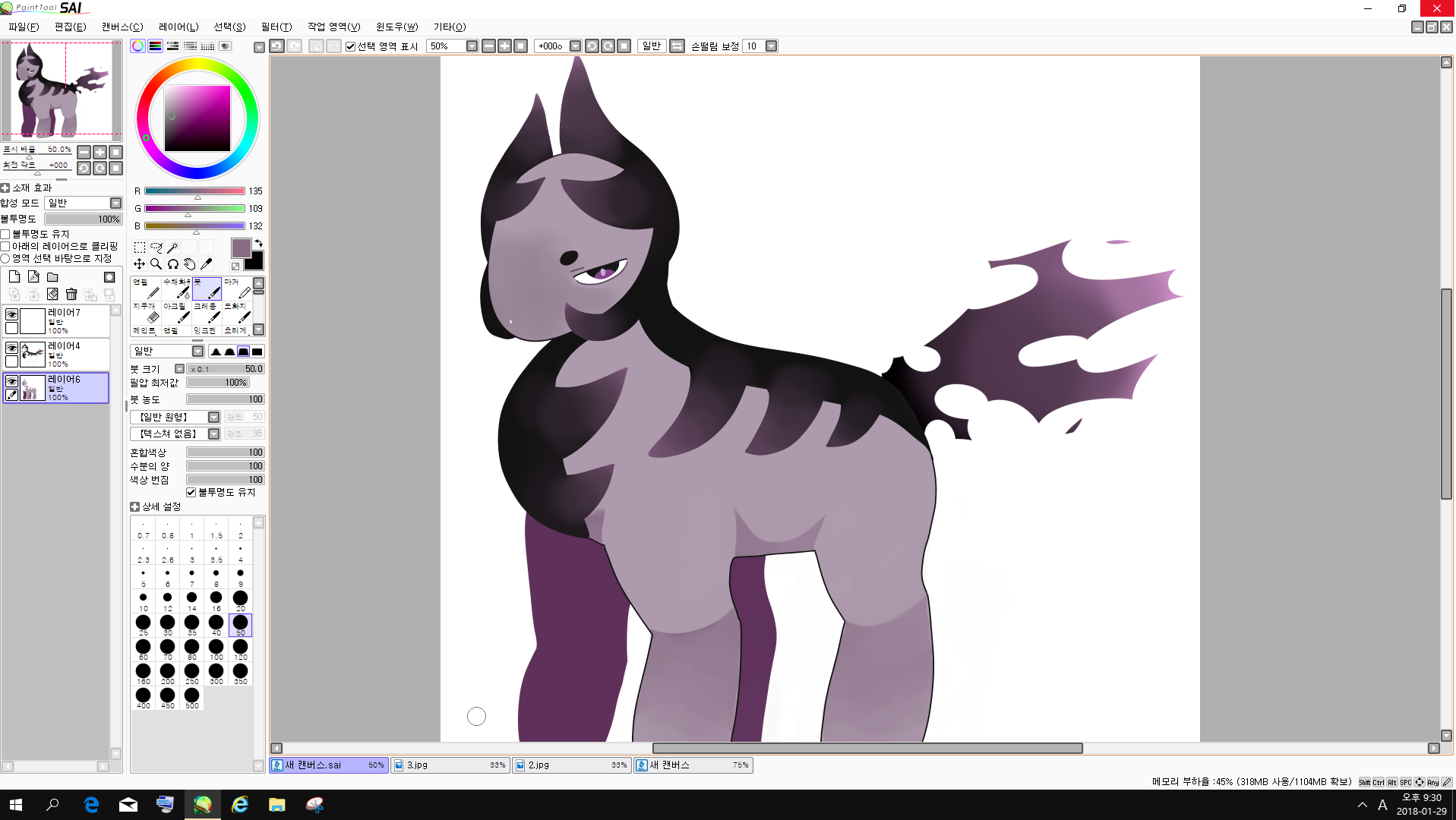This screenshot has width=1456, height=820.
Task: Choose the 지우개 eraser brush
Action: click(x=146, y=312)
